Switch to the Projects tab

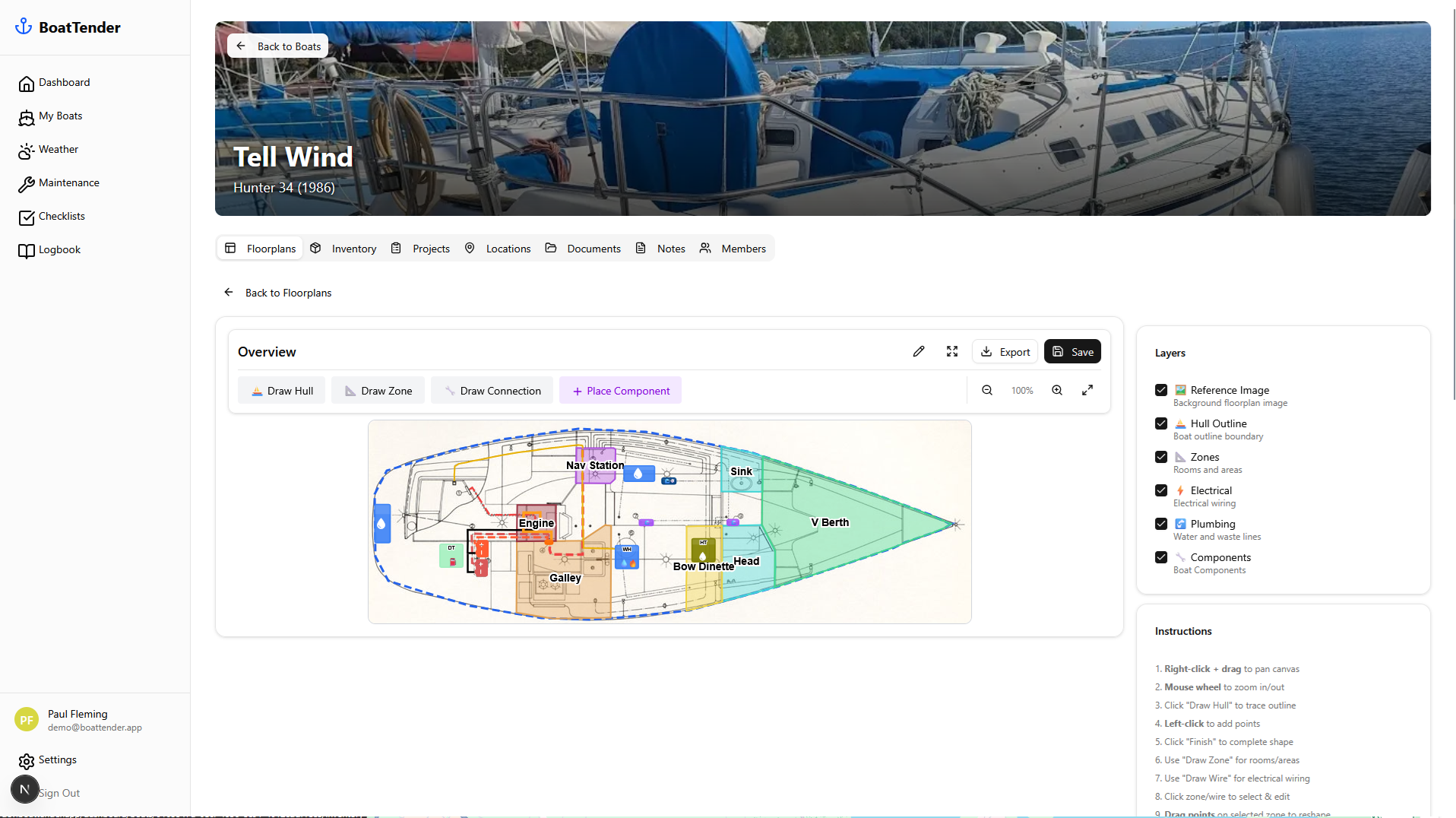point(421,249)
